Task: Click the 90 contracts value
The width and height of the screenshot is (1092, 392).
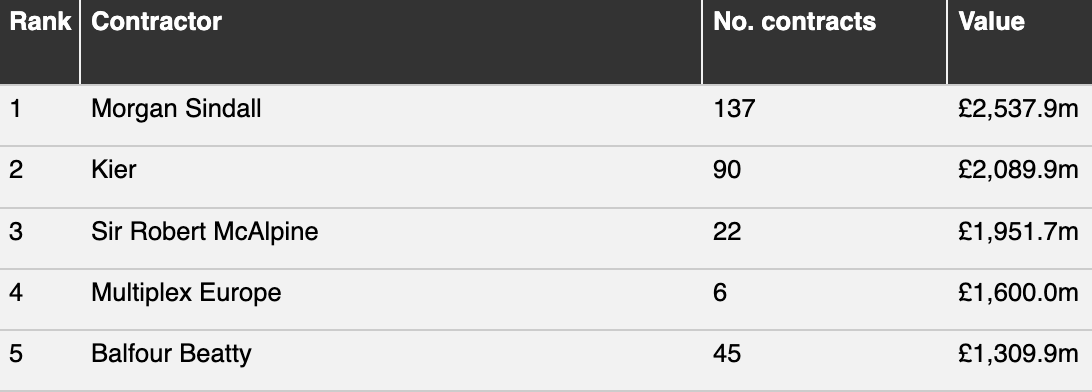Action: (x=727, y=170)
